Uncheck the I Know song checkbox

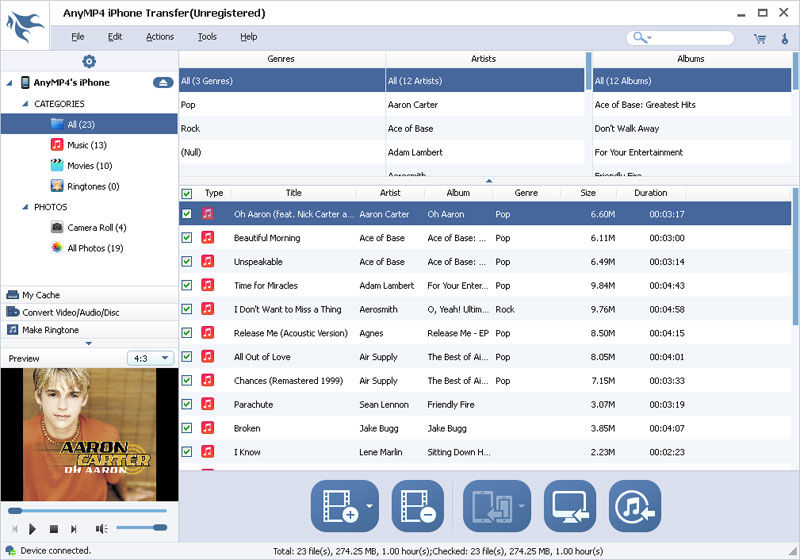coord(187,451)
